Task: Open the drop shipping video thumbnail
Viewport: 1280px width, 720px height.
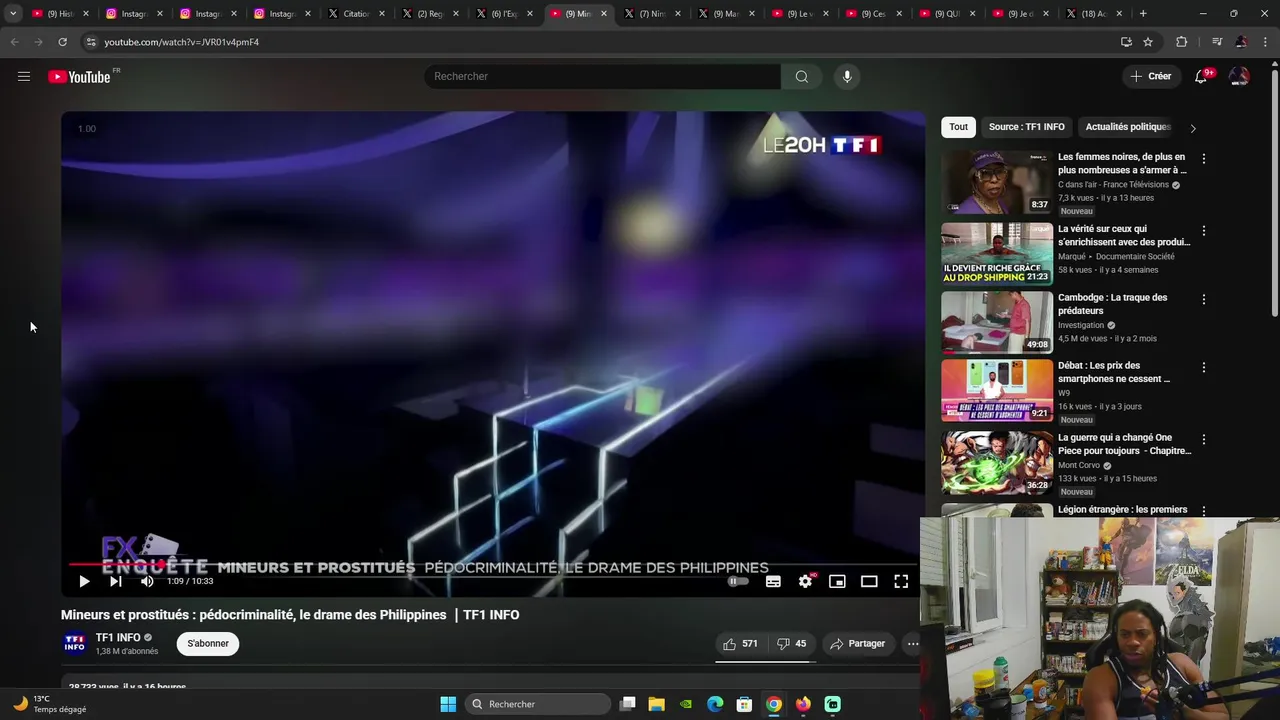Action: [996, 254]
